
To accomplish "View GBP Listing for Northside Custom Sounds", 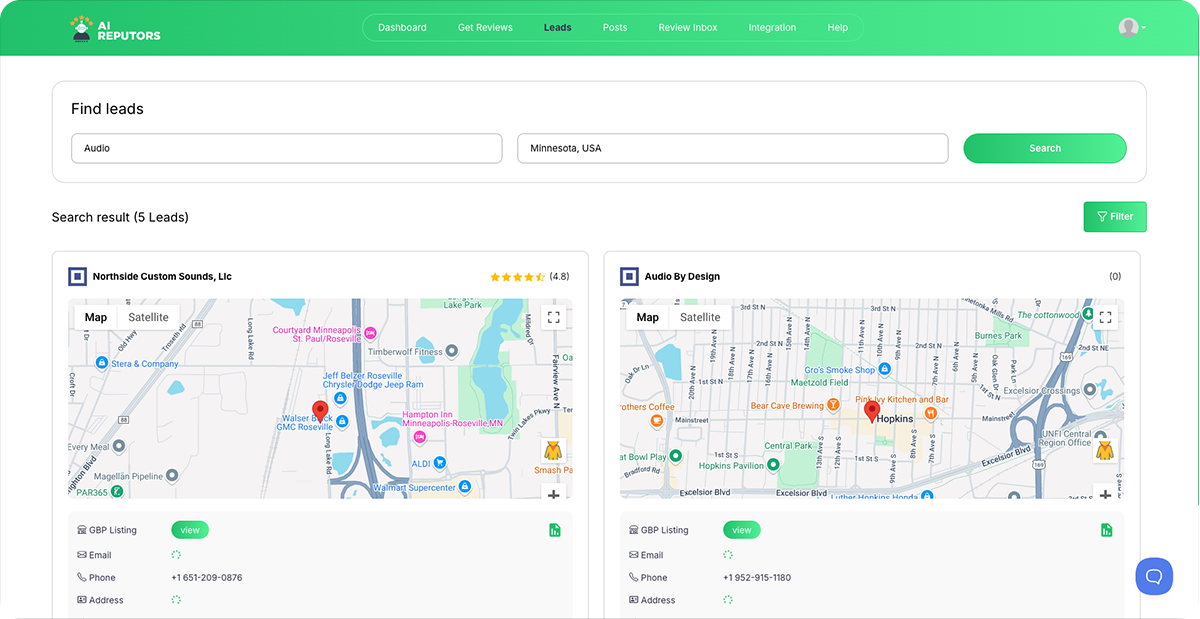I will pos(190,530).
